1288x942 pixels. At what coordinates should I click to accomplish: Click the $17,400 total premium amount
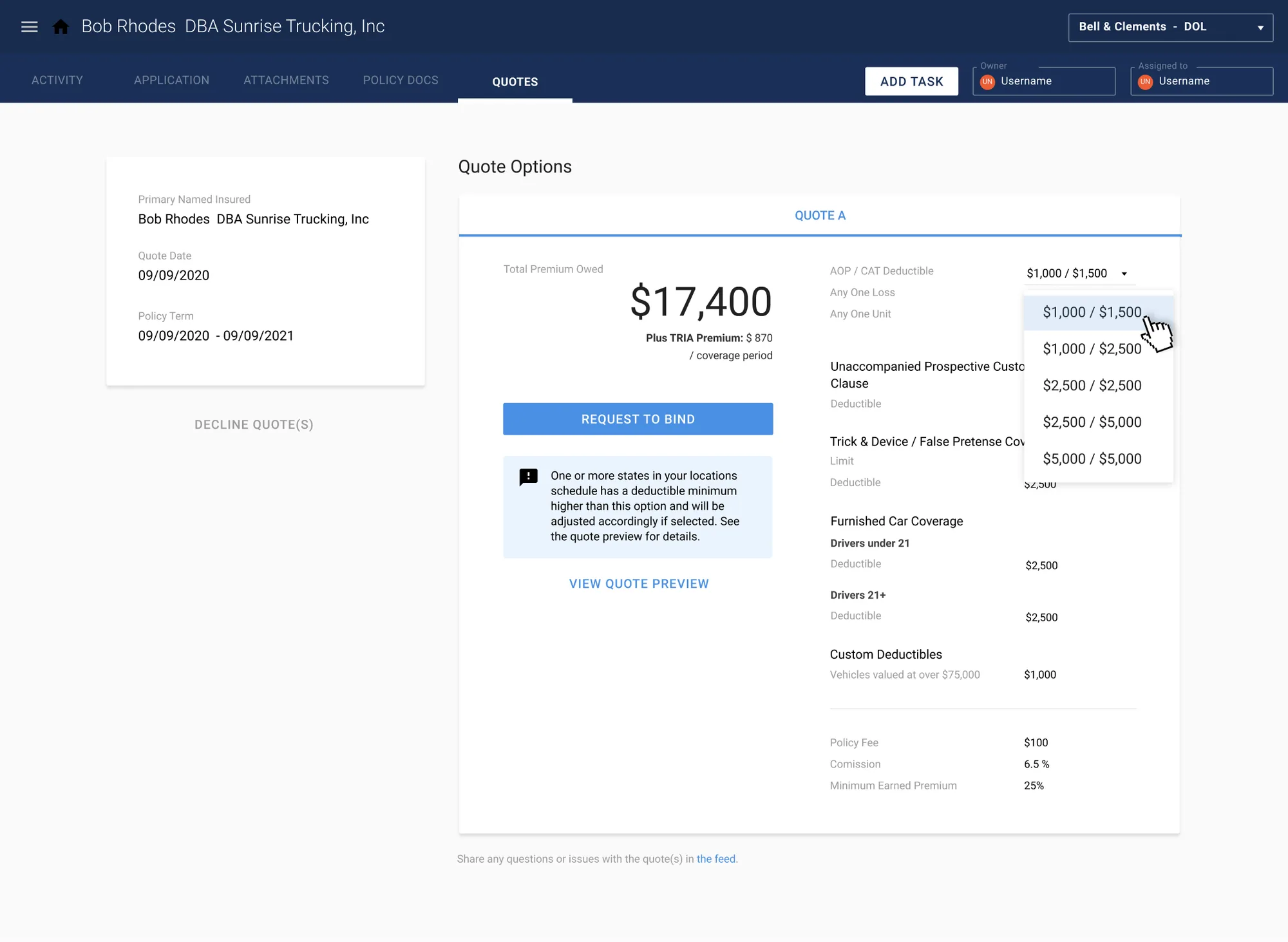(x=701, y=301)
